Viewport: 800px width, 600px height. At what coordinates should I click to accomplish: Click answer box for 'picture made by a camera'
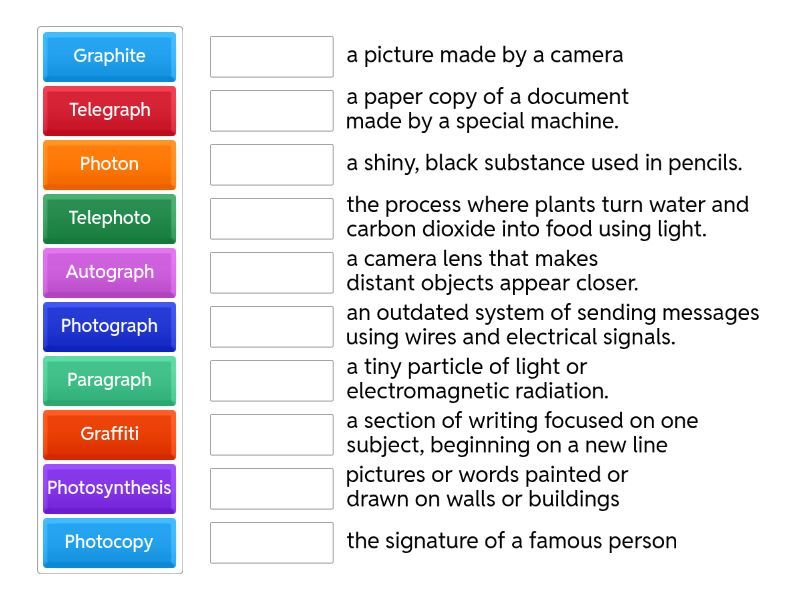[x=271, y=56]
